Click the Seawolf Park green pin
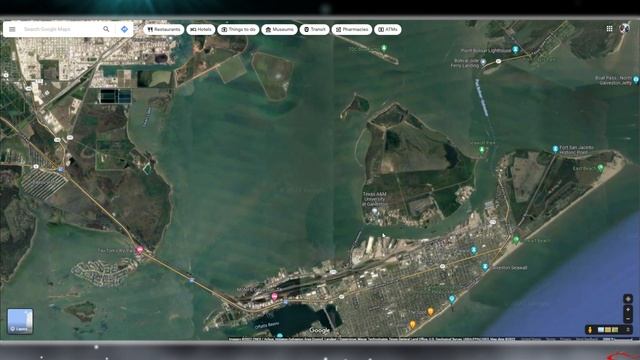The width and height of the screenshot is (640, 360). [482, 150]
